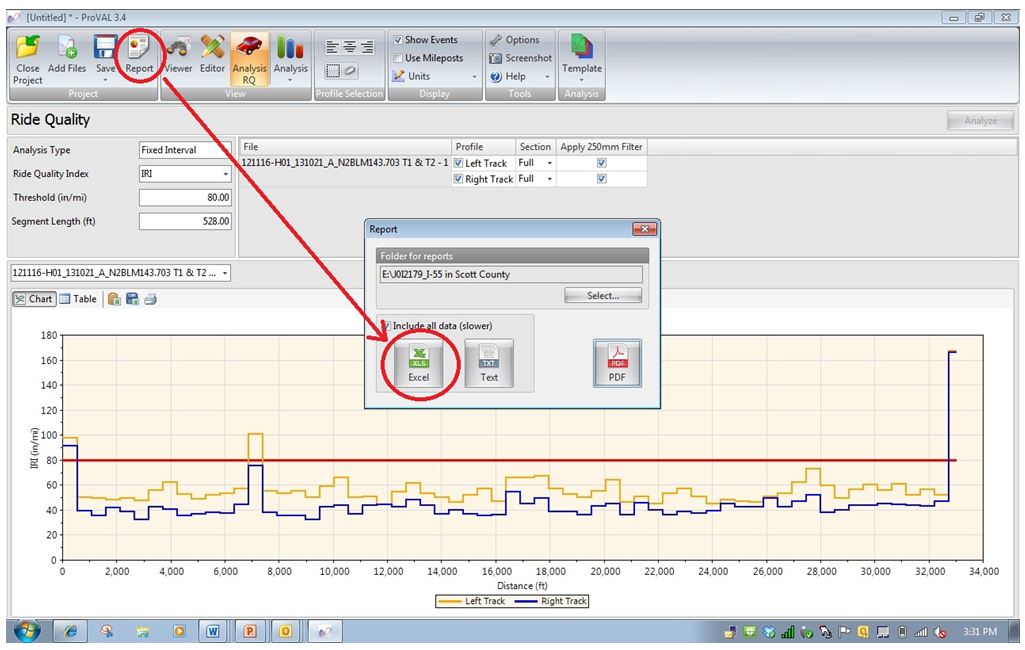
Task: Align profiles left in Profile Selection
Action: [332, 47]
